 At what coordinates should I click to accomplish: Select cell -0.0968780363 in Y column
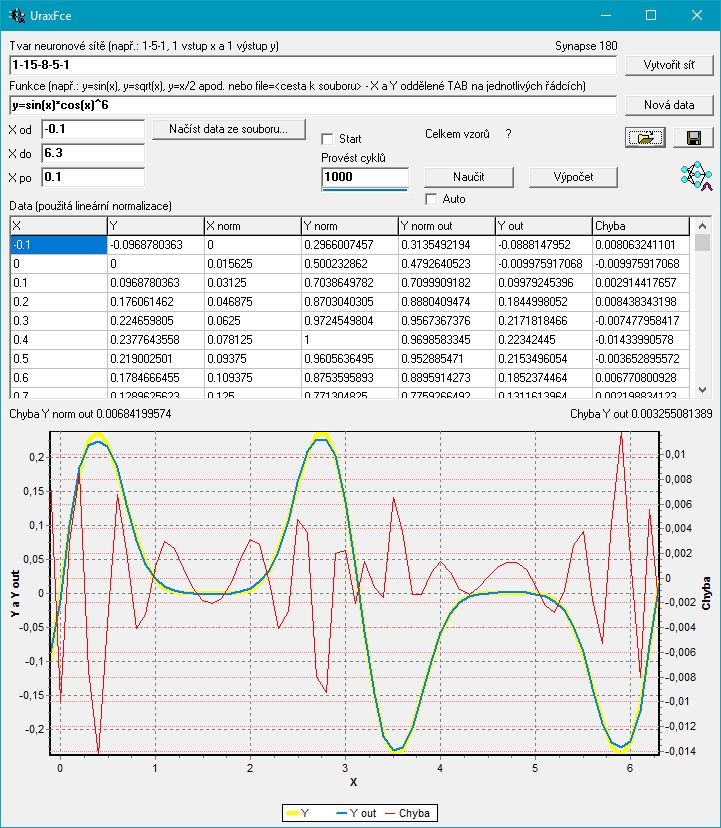(x=156, y=245)
